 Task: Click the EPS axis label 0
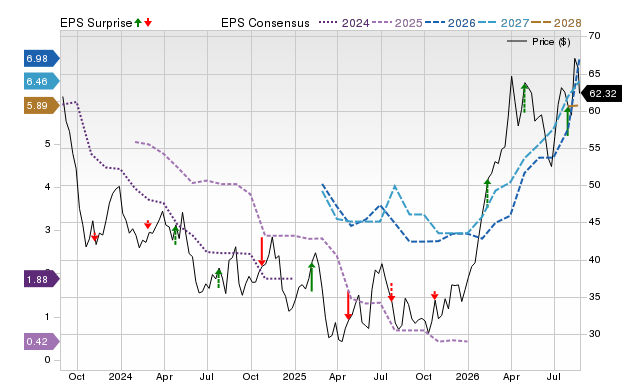pos(47,360)
